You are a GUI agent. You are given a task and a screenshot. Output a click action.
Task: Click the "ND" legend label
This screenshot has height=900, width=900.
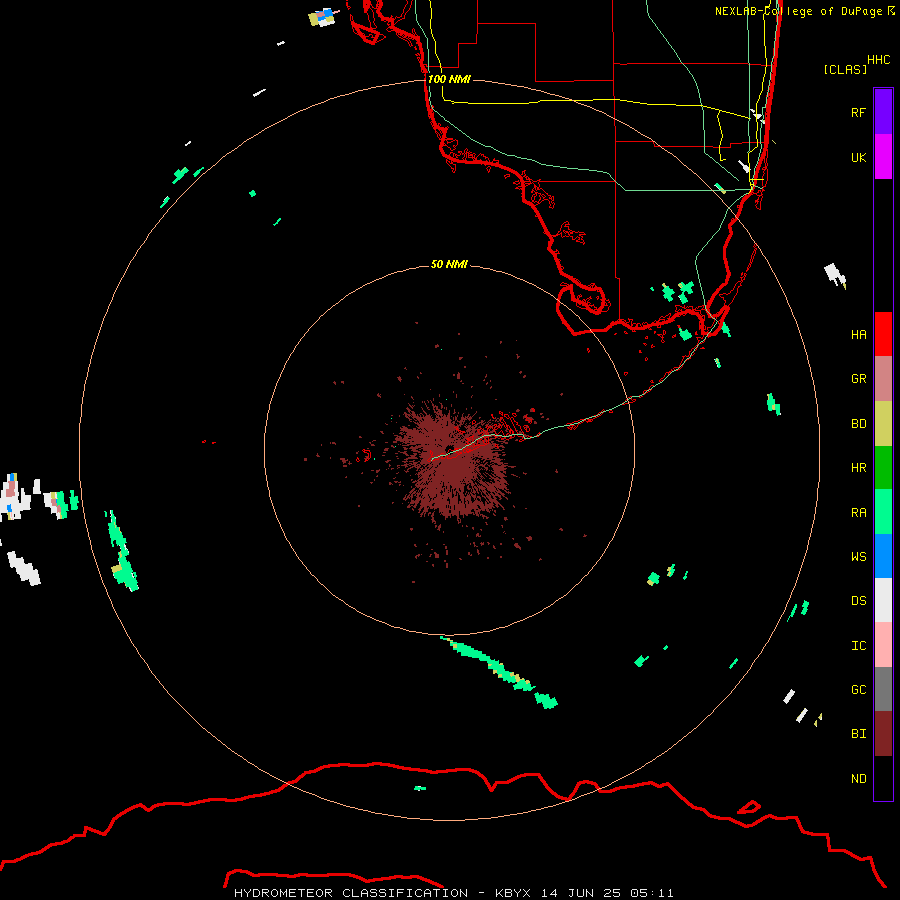(x=858, y=779)
